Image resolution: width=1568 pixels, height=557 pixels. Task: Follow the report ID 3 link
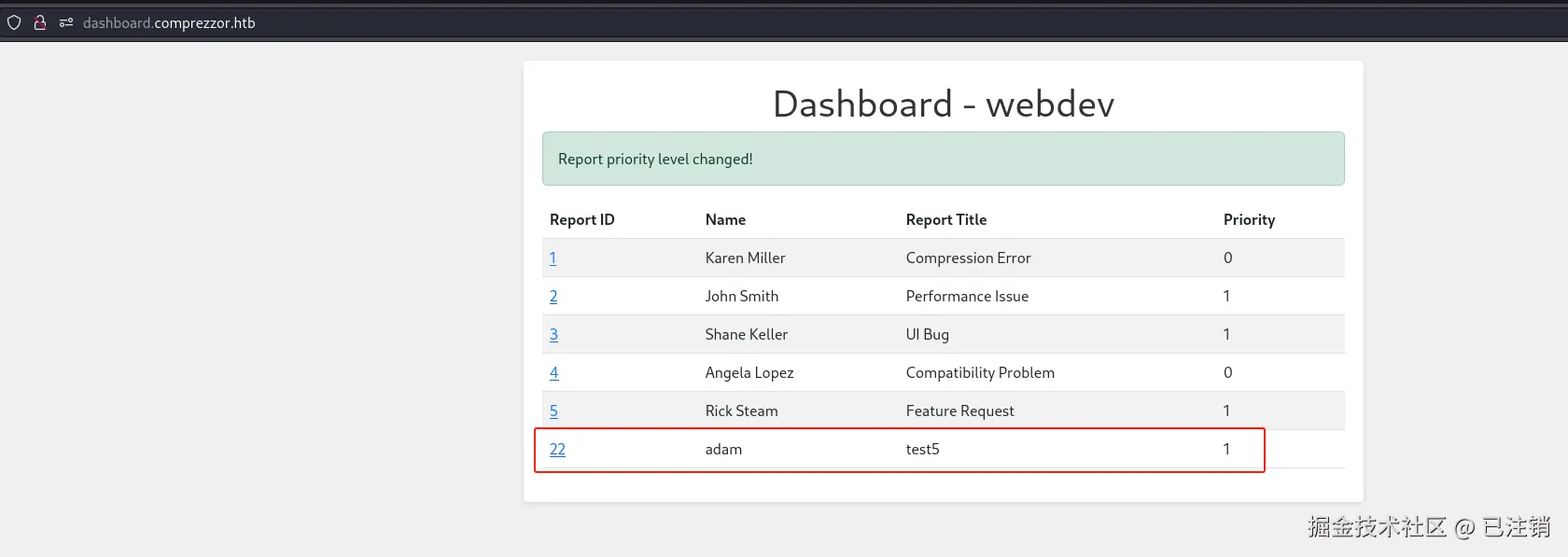(x=553, y=335)
